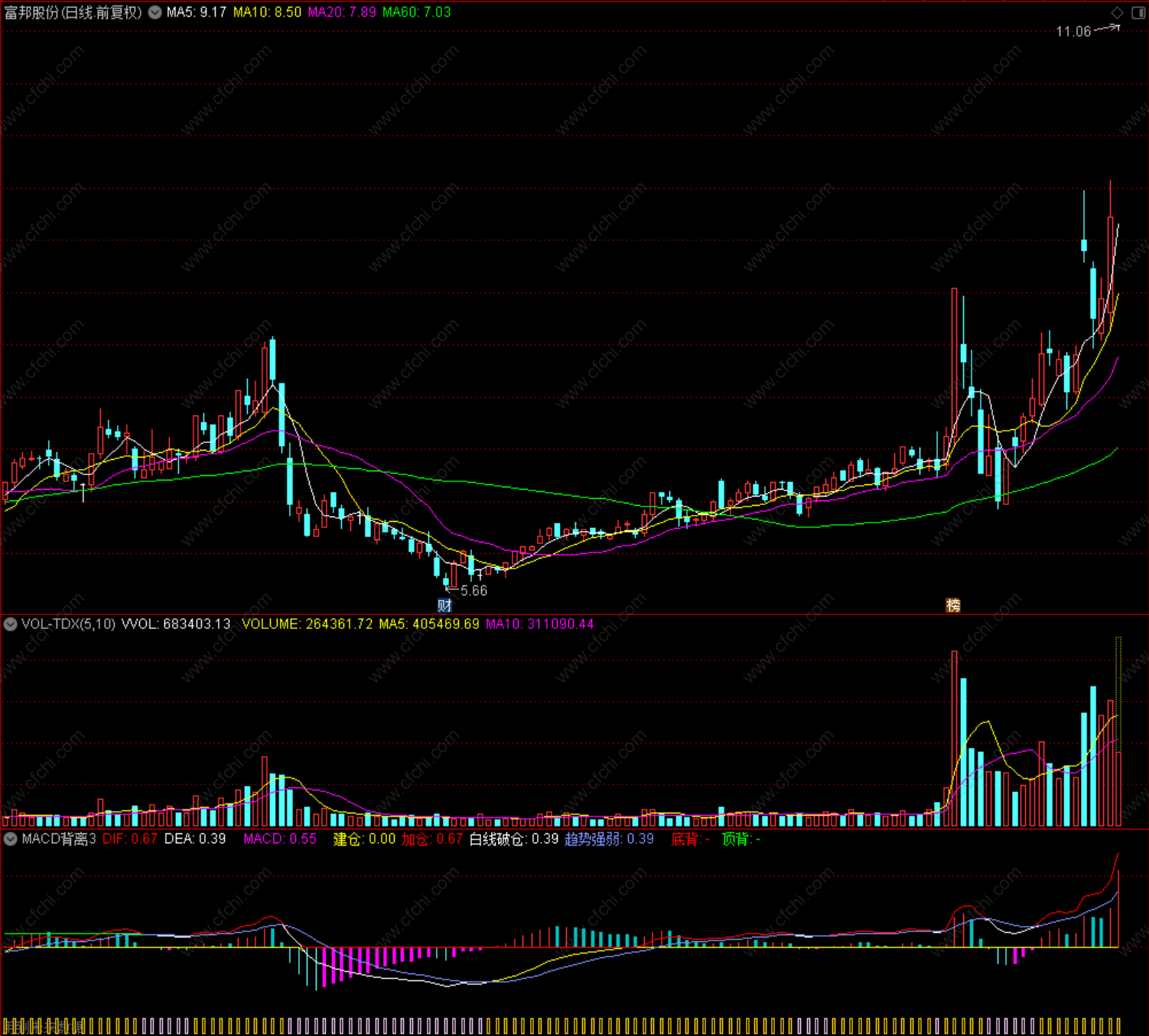Screen dimensions: 1149x1036
Task: Click the MA5: 9.17 moving average label
Action: 197,12
